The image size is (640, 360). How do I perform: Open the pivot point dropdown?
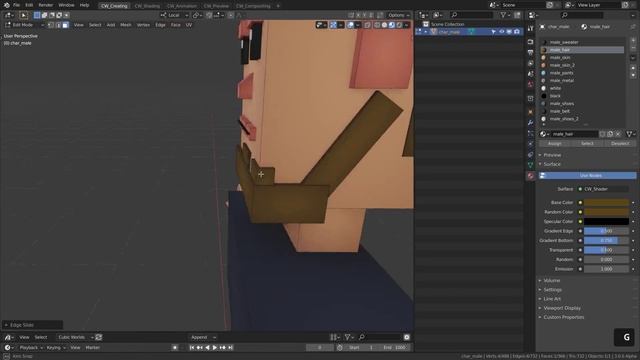point(197,15)
